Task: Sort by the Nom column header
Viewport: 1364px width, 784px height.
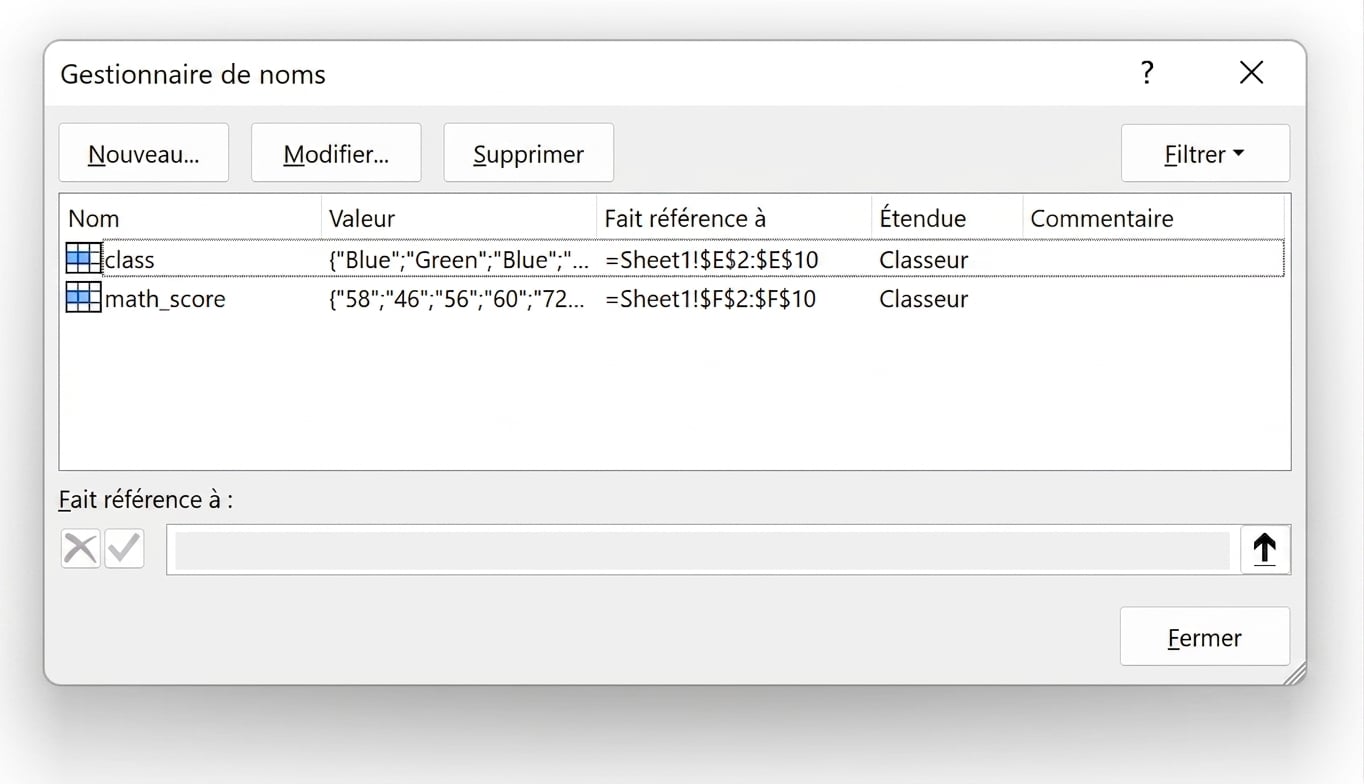Action: pos(191,218)
